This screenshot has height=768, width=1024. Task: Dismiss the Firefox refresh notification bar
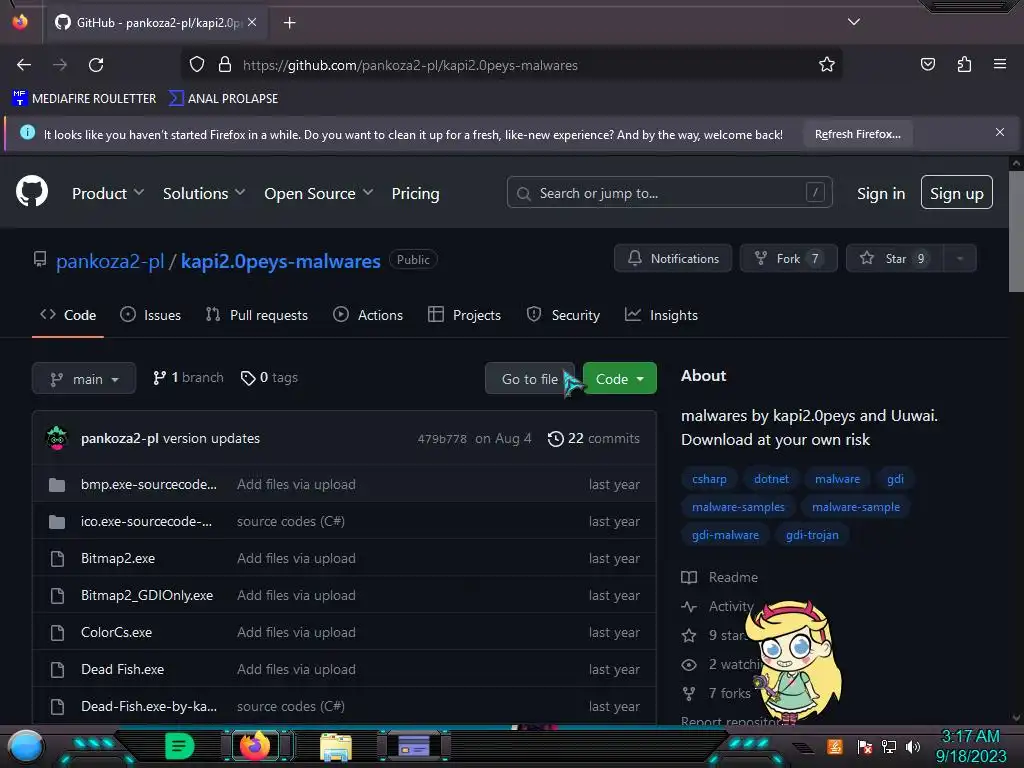[x=1000, y=133]
